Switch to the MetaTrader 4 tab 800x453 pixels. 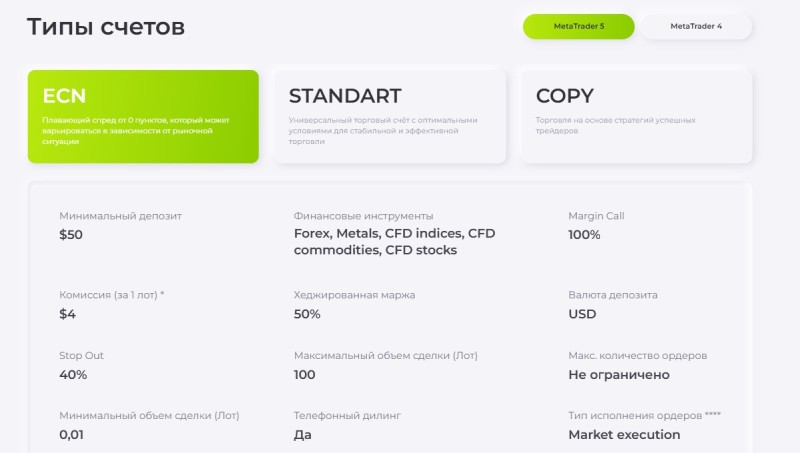coord(696,27)
